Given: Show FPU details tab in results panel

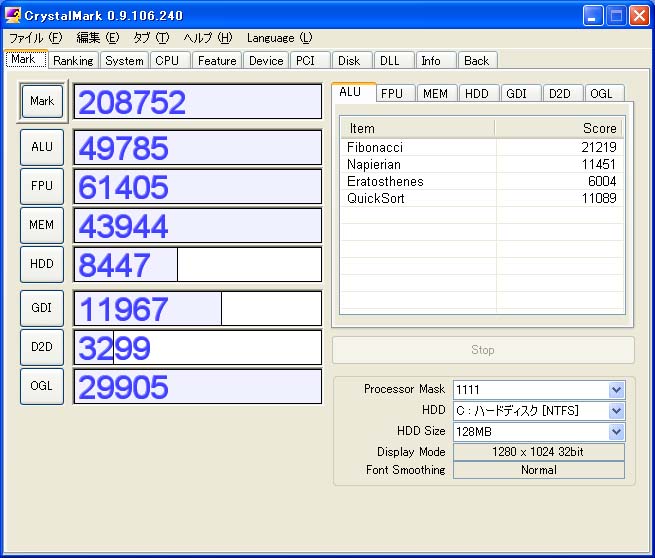Looking at the screenshot, I should pos(395,93).
